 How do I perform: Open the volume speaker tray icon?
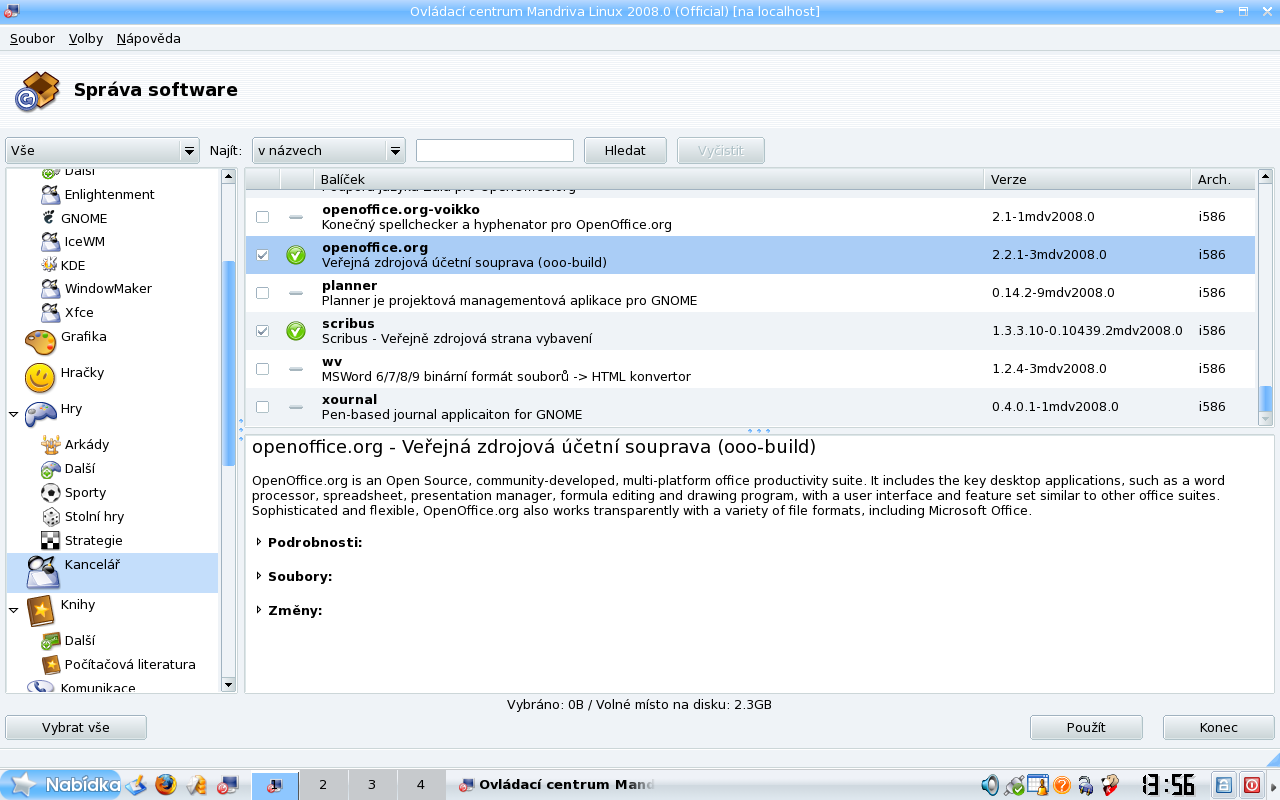990,785
